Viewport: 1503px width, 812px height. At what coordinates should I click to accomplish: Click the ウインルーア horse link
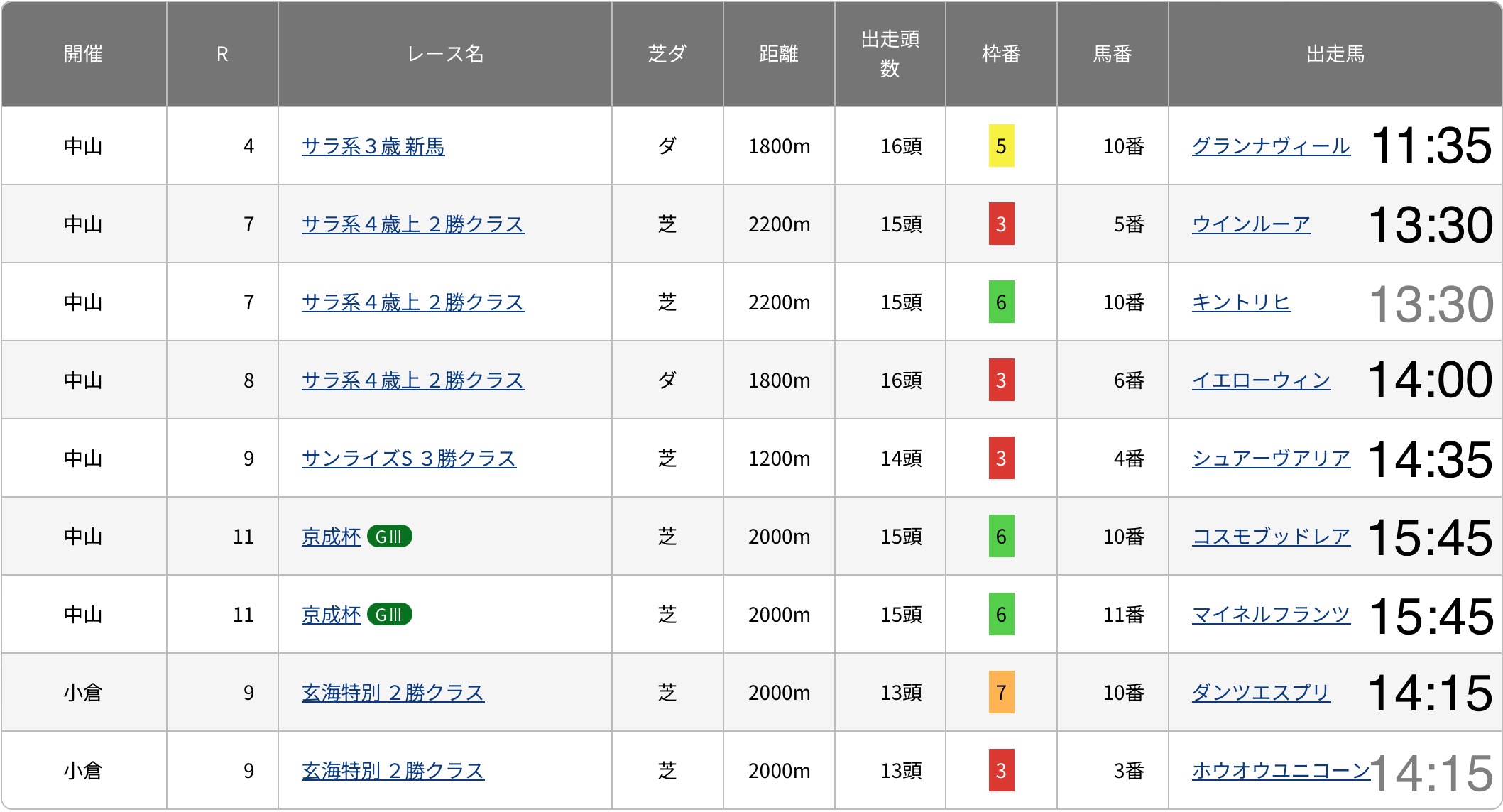1250,224
